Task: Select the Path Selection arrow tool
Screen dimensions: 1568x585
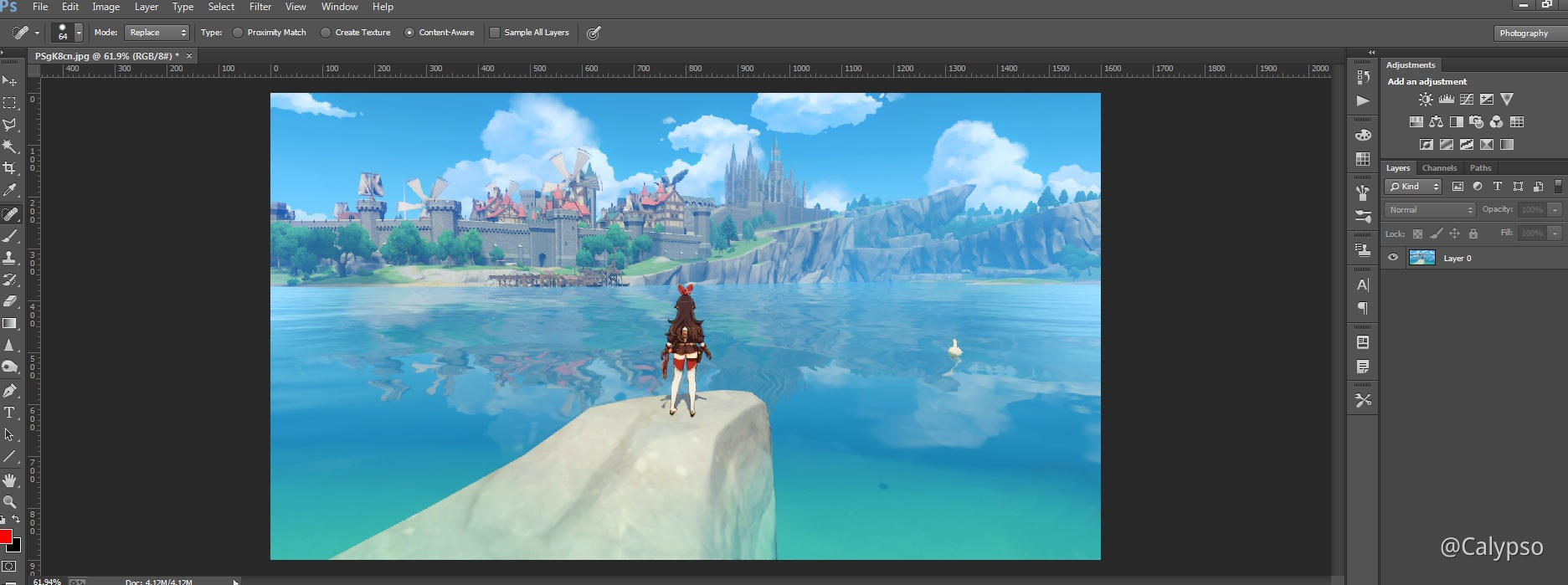Action: [9, 434]
